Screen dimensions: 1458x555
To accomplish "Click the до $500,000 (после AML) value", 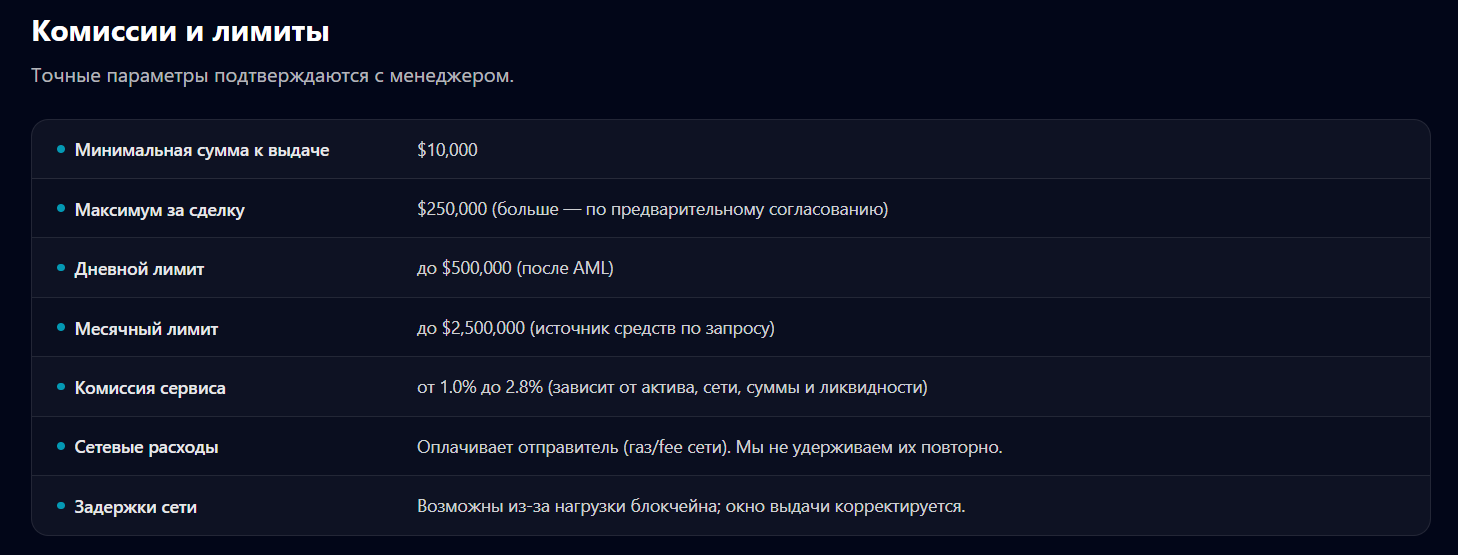I will tap(515, 269).
